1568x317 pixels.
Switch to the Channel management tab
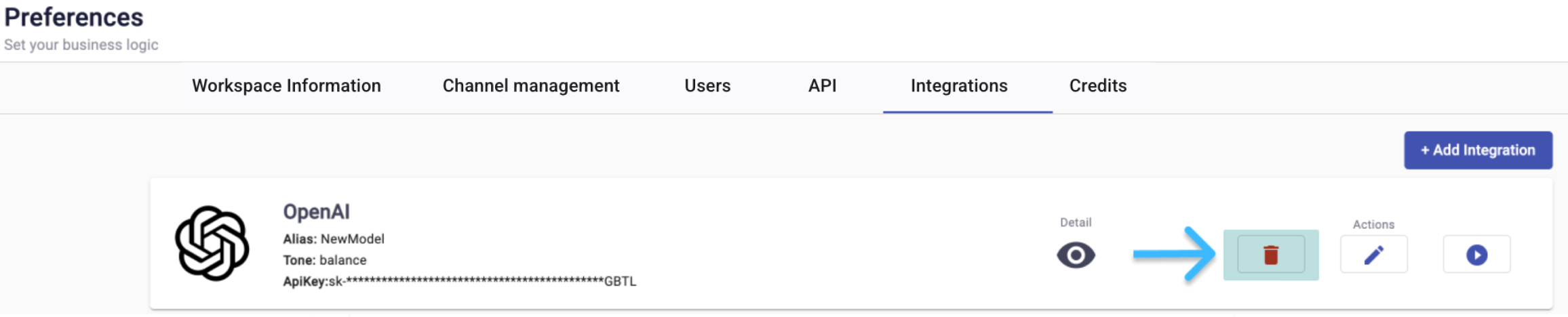point(531,86)
